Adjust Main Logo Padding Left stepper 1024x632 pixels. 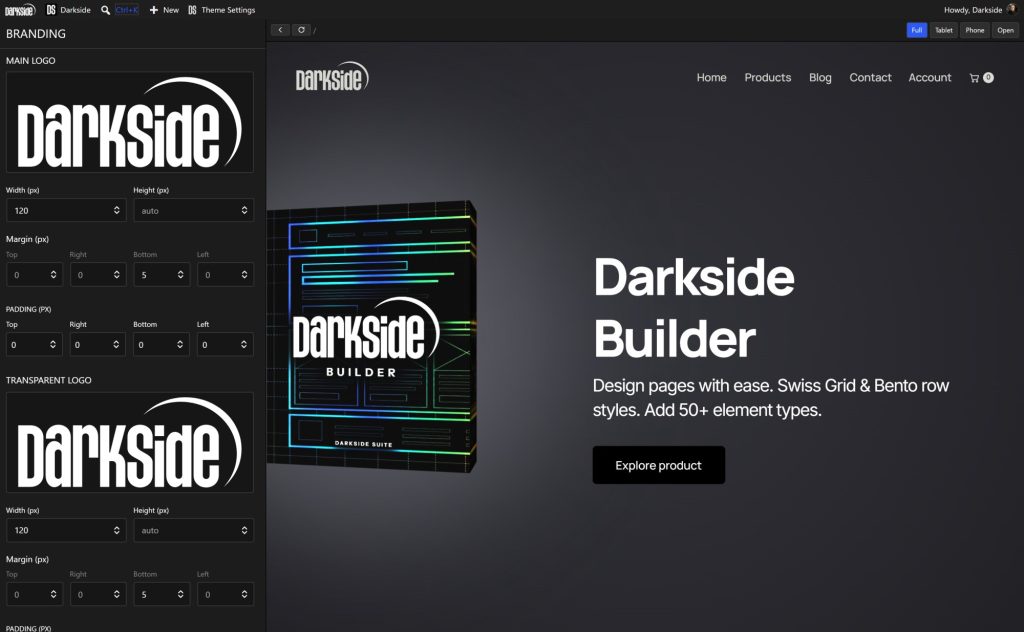244,344
